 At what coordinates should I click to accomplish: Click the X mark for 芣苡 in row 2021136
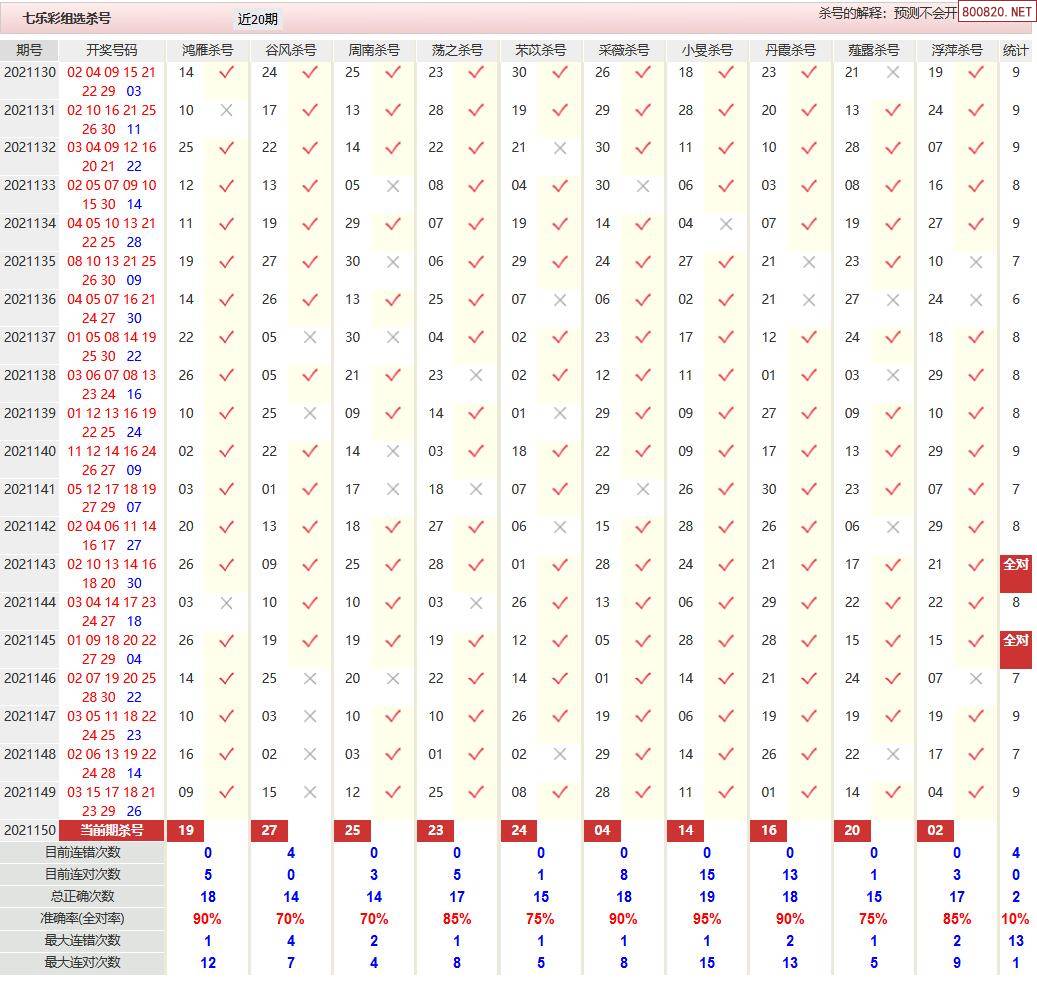click(x=560, y=300)
